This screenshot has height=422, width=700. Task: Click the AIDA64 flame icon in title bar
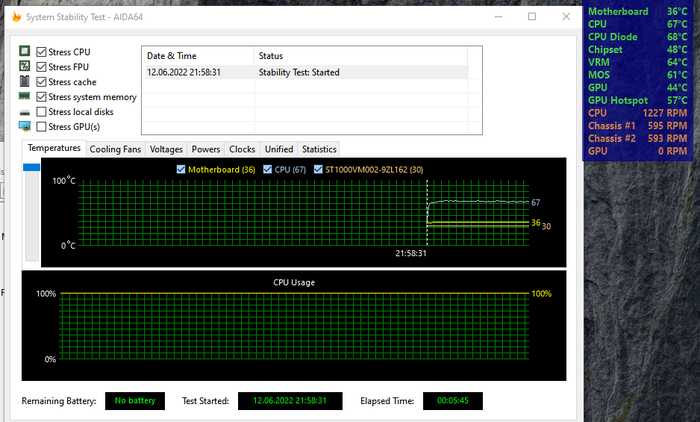[17, 17]
